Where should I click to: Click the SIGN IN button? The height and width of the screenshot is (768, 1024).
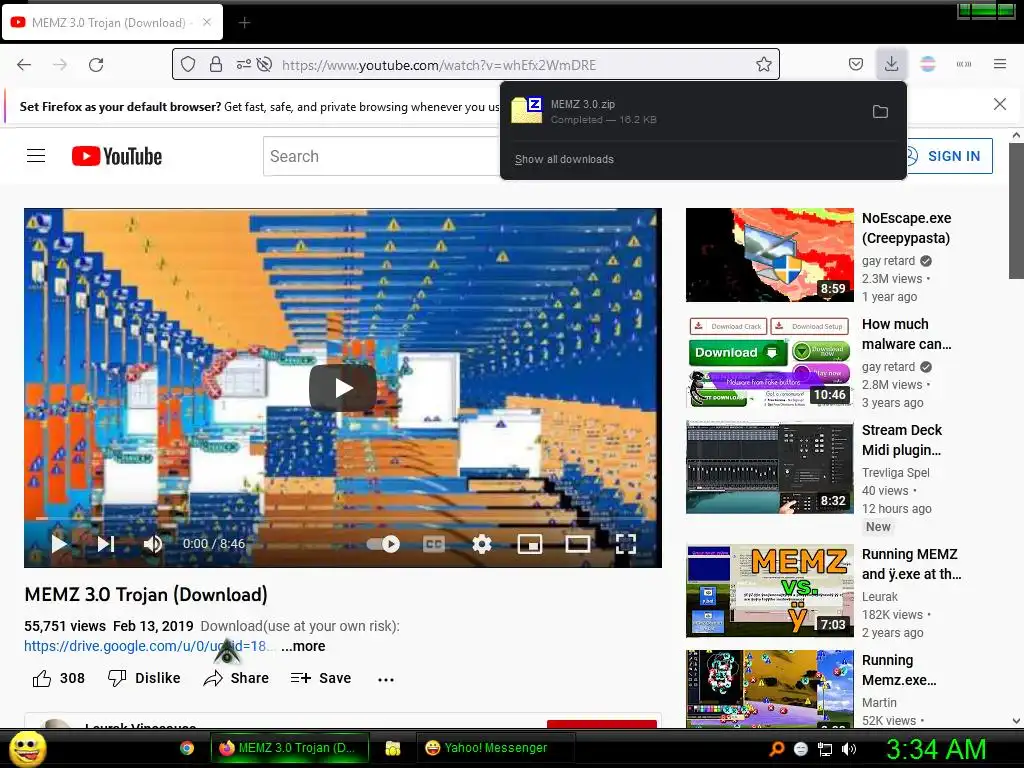tap(949, 156)
